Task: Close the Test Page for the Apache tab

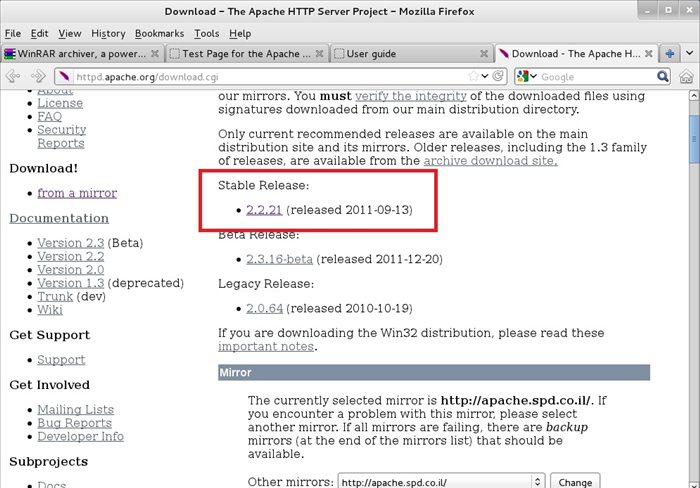Action: [319, 54]
